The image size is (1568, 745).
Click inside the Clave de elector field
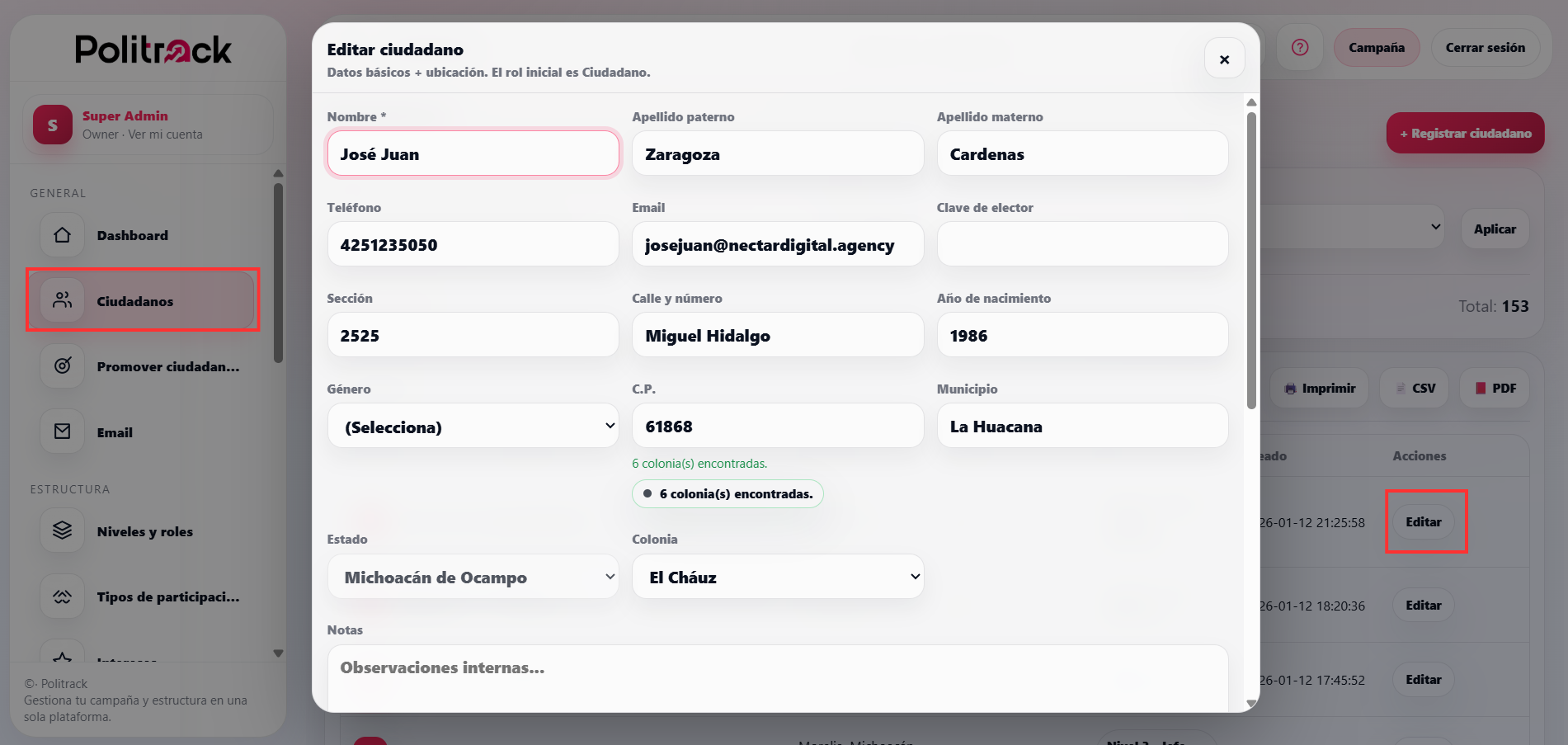pos(1082,243)
